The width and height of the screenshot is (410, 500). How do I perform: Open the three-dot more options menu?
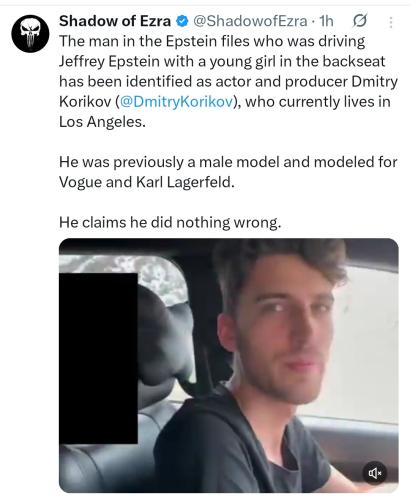click(x=391, y=22)
